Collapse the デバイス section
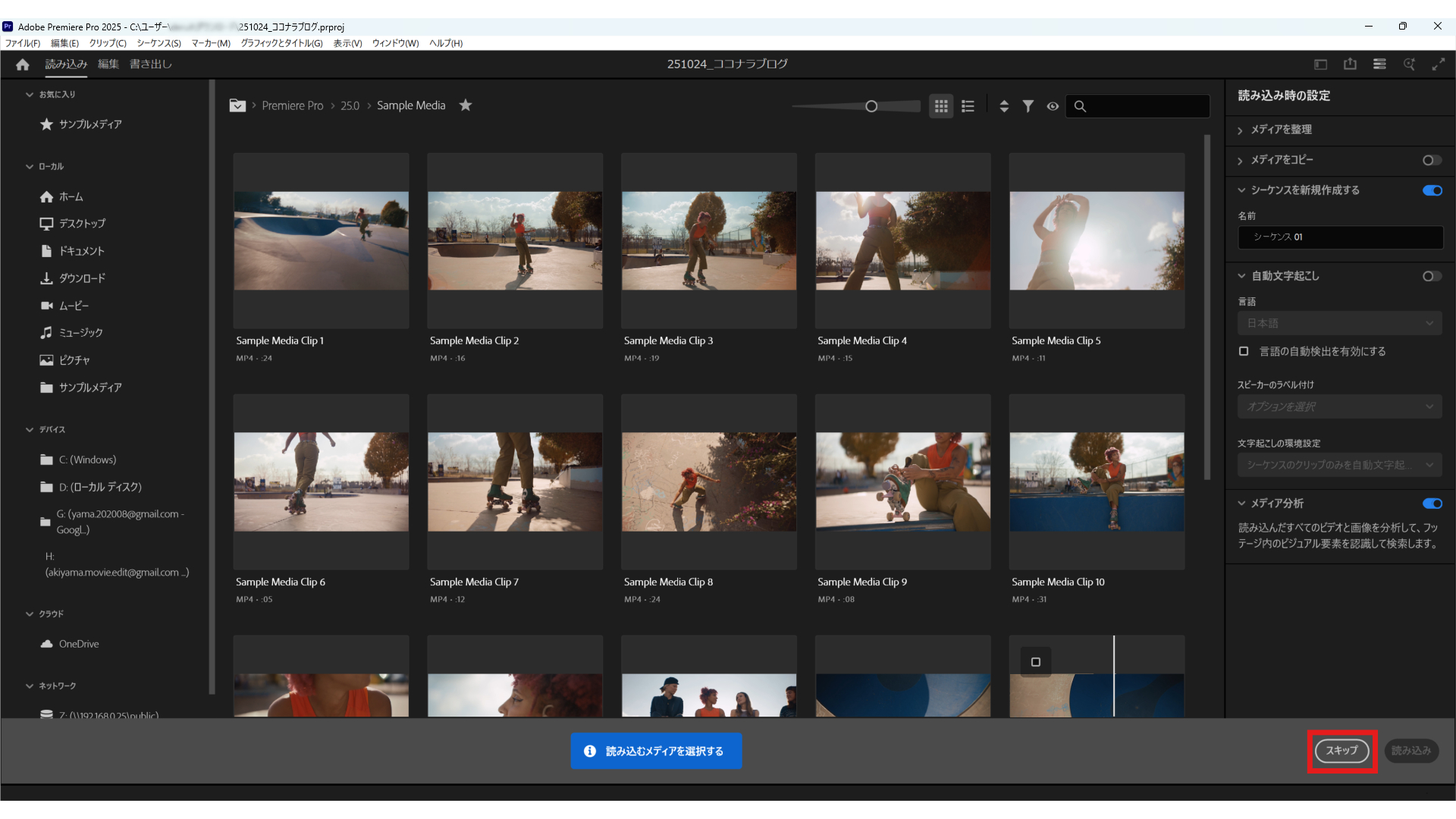 [x=30, y=430]
